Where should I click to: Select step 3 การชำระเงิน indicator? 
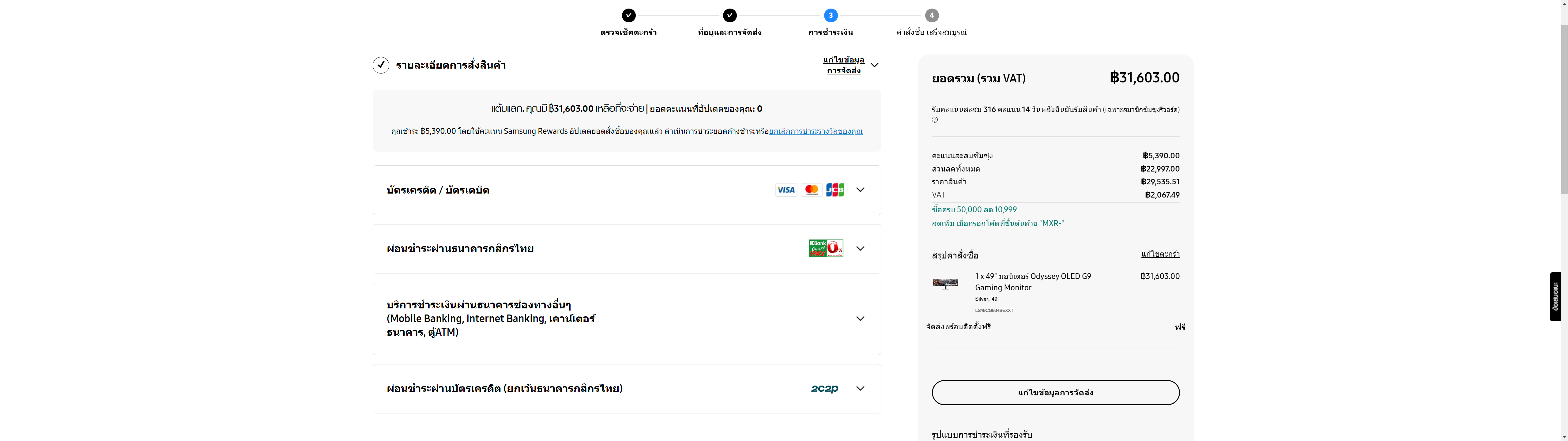831,15
